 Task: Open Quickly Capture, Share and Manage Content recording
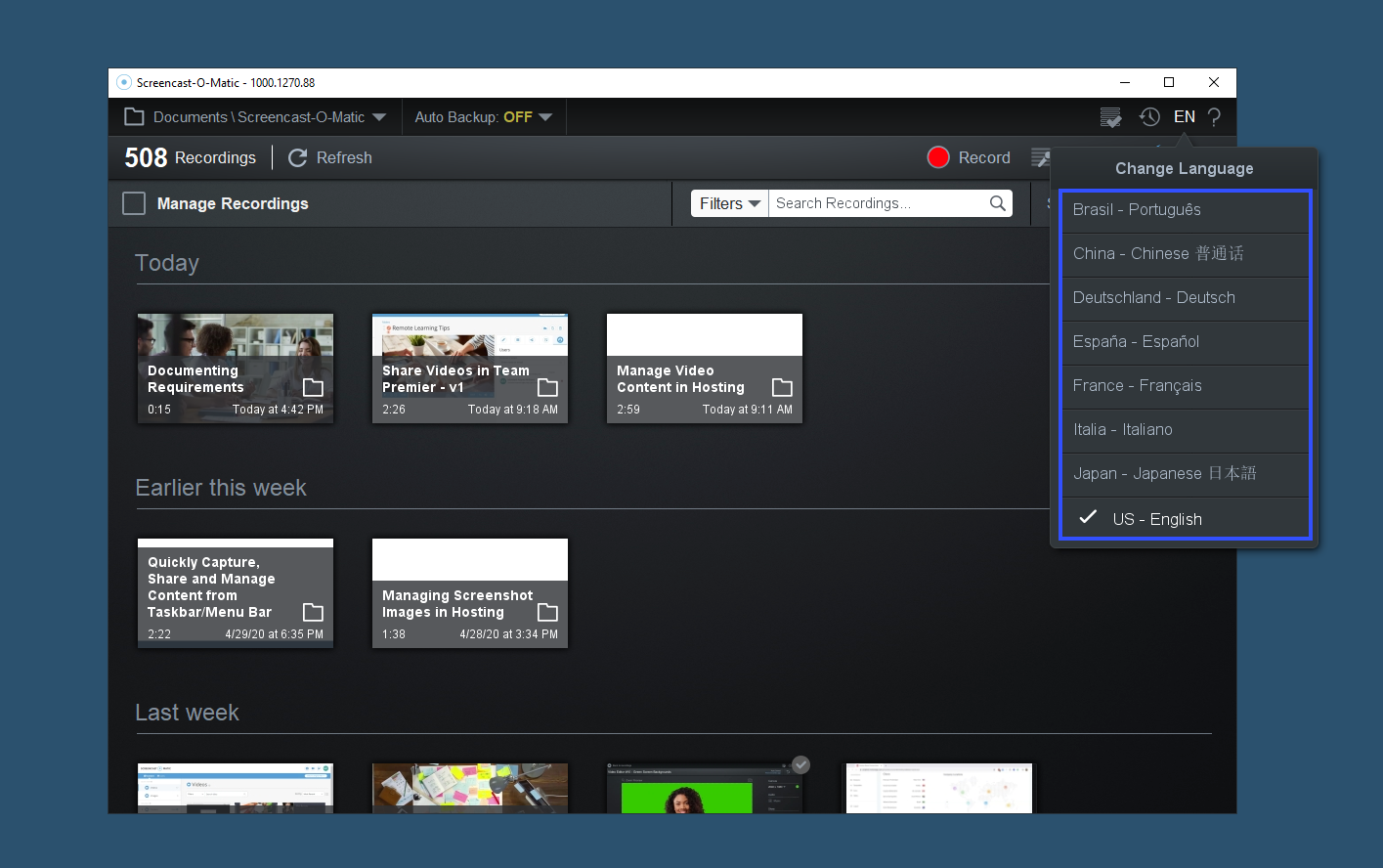(x=236, y=593)
